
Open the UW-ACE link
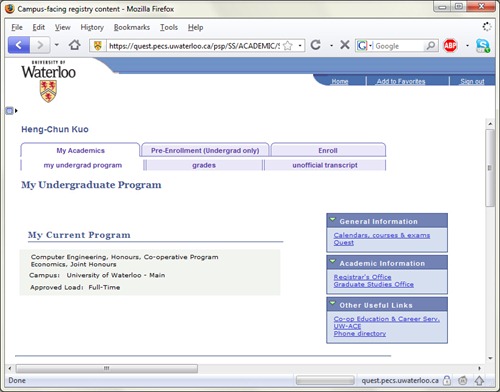347,326
